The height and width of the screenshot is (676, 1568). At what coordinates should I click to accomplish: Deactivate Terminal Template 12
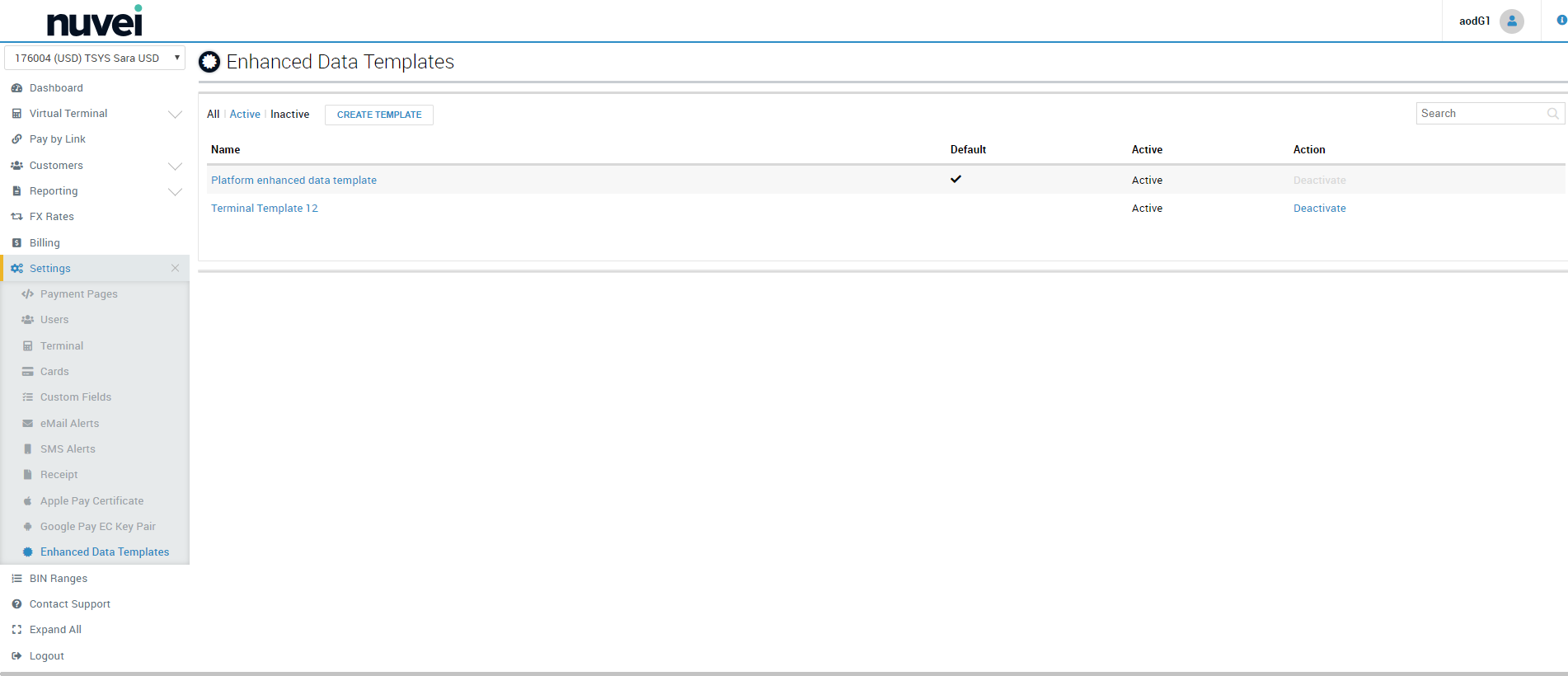pyautogui.click(x=1319, y=209)
